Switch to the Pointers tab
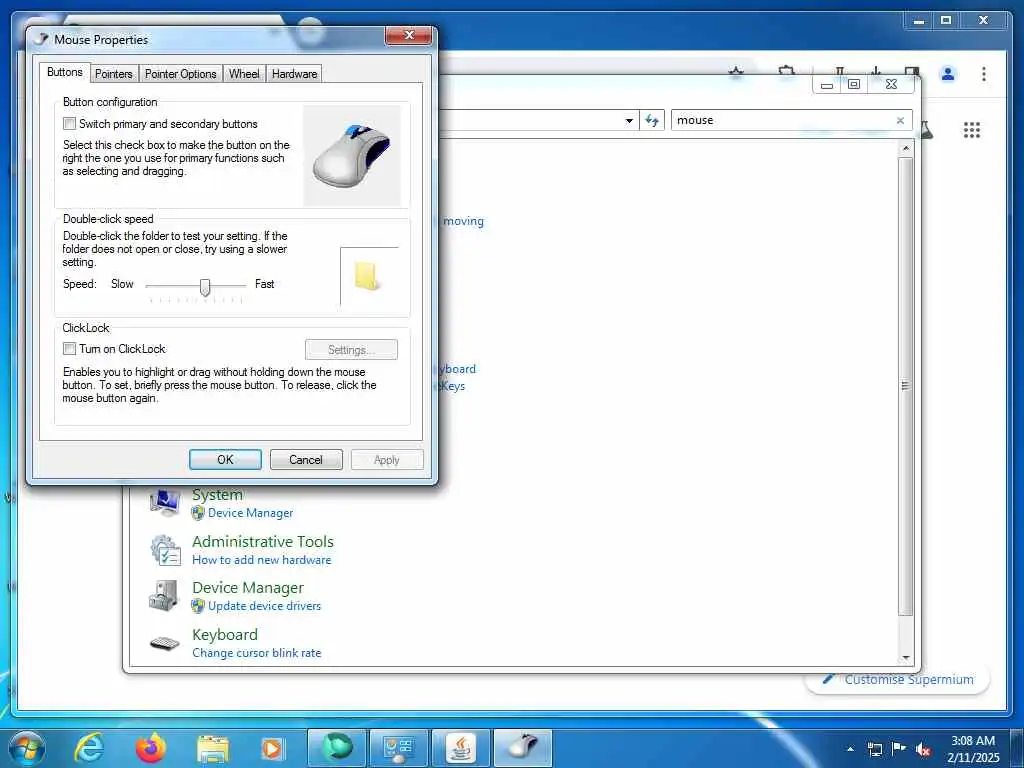Image resolution: width=1024 pixels, height=768 pixels. point(114,74)
